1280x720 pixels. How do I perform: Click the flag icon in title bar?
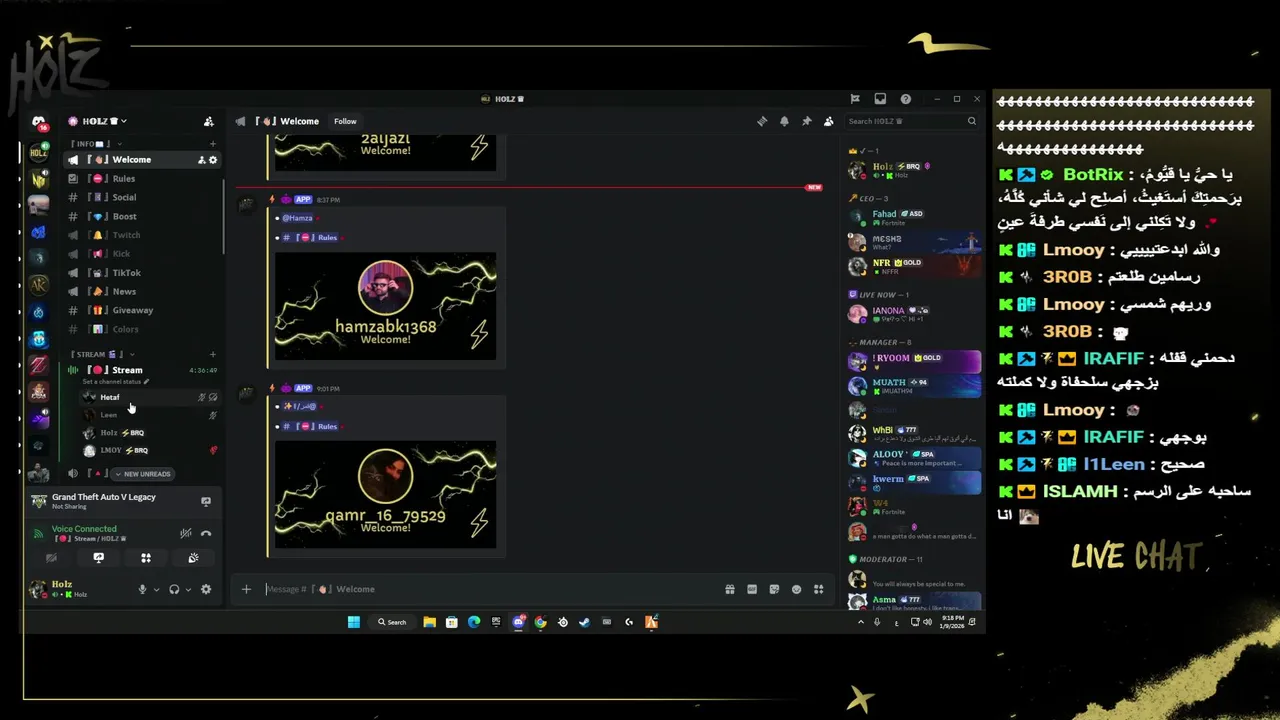(855, 99)
